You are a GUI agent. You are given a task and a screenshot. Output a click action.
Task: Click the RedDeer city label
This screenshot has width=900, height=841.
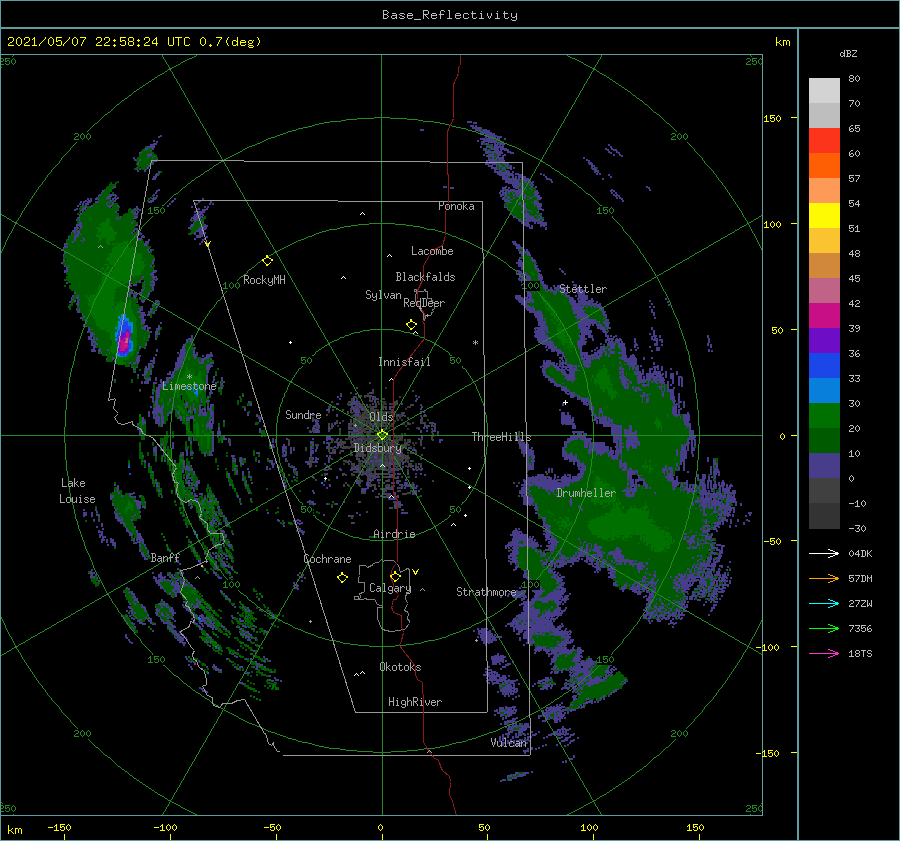[424, 303]
